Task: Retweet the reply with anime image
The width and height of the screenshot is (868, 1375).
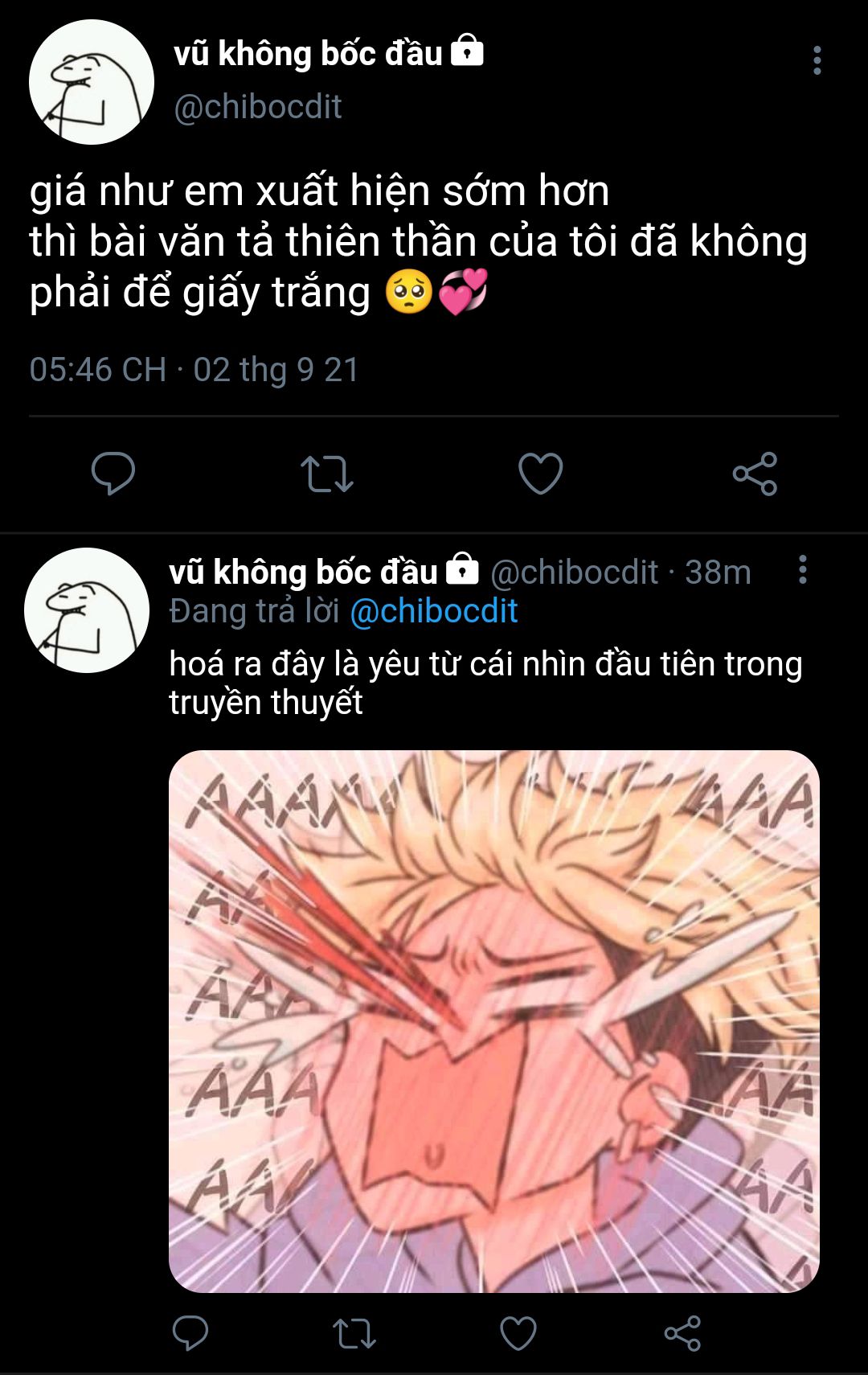Action: (x=354, y=1333)
